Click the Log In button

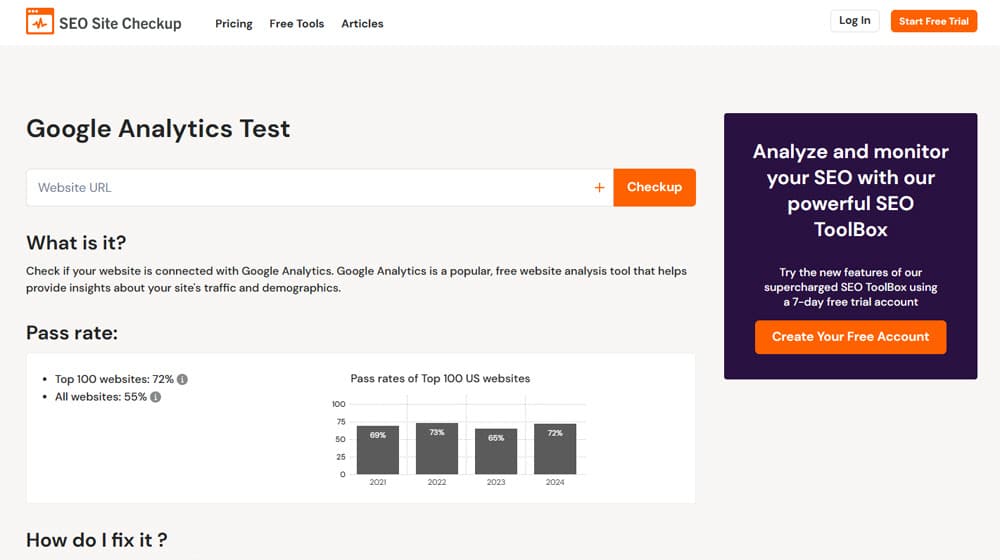(855, 20)
